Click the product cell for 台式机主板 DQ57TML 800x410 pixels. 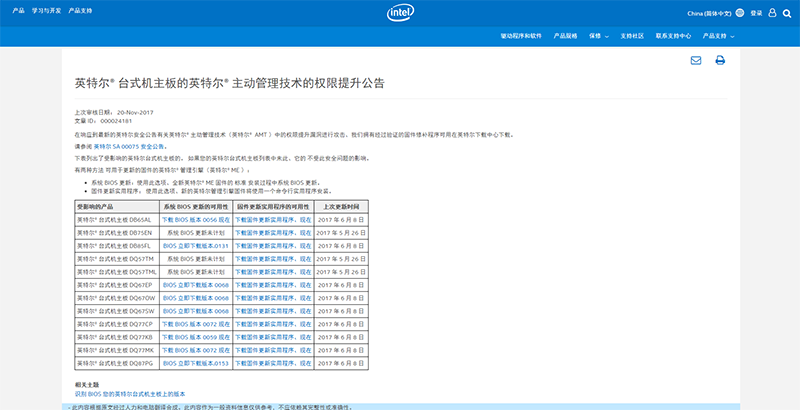coord(117,272)
